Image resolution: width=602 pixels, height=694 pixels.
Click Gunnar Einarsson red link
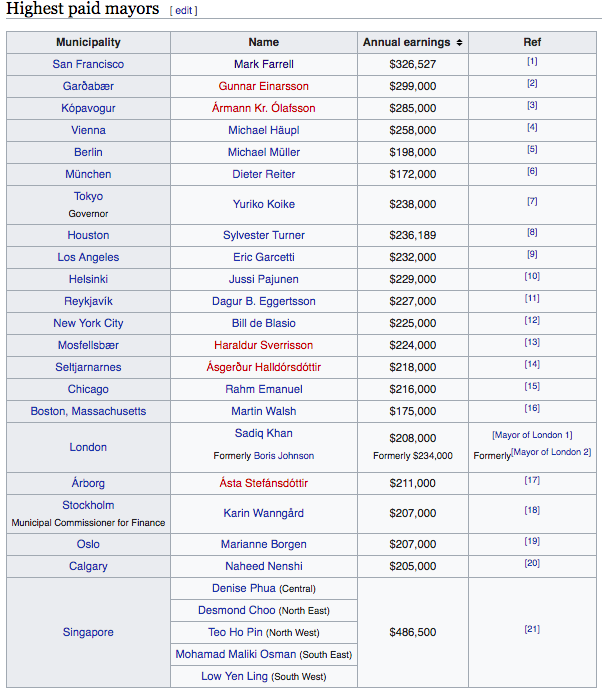[264, 86]
